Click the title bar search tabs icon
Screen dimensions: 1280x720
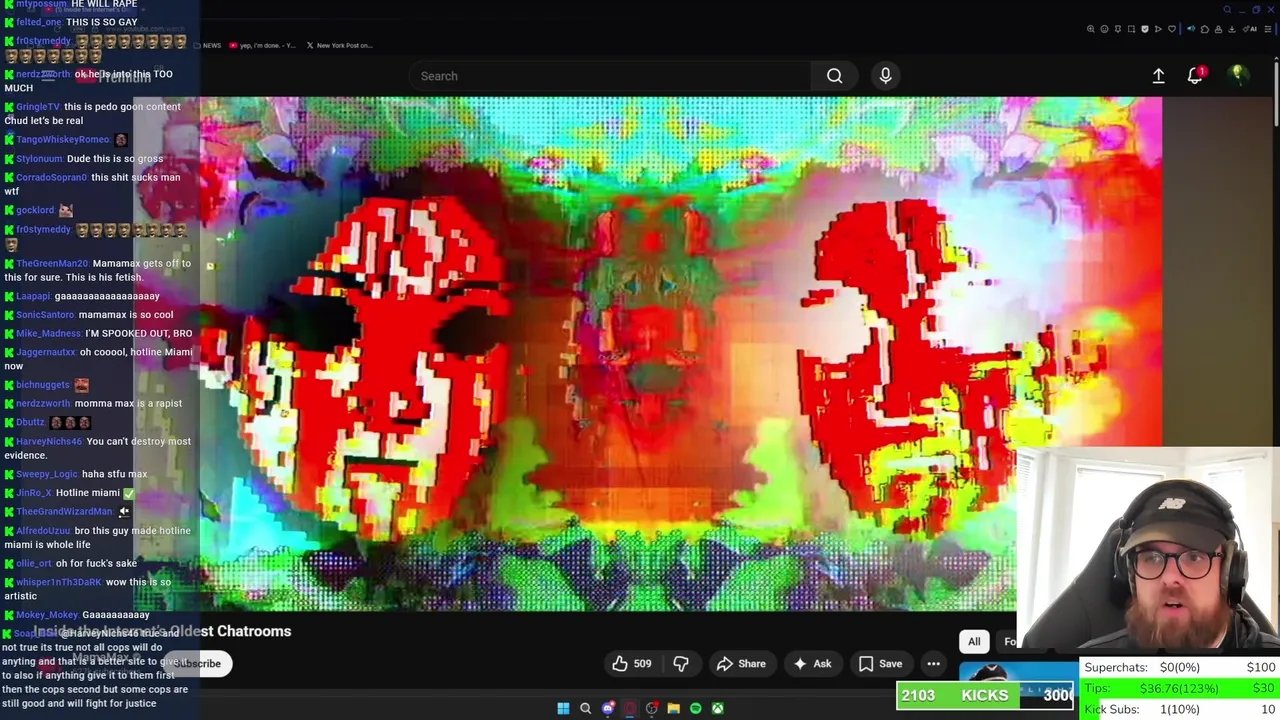(x=1227, y=10)
